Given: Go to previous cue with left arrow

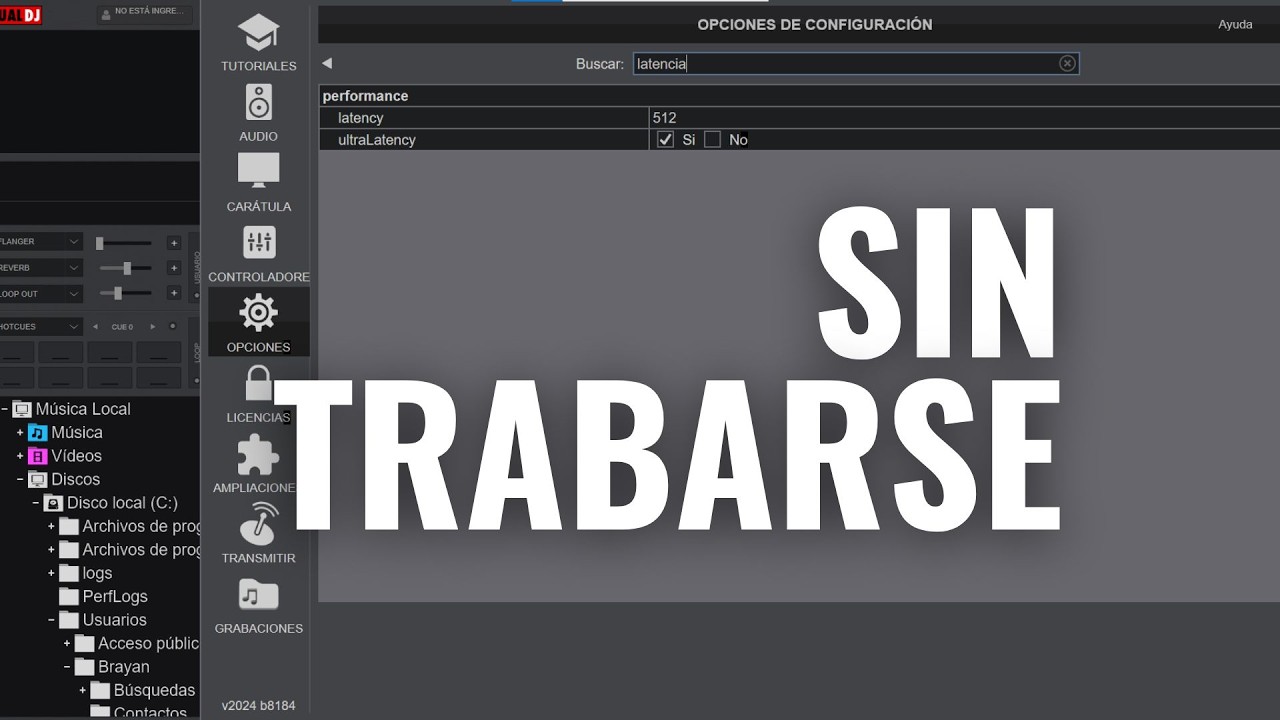Looking at the screenshot, I should (95, 327).
